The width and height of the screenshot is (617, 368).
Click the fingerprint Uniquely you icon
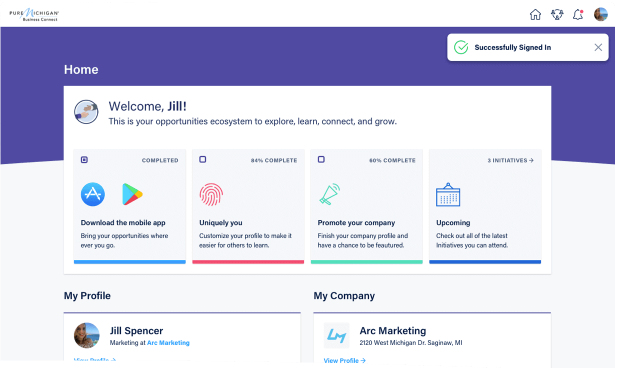[x=211, y=194]
